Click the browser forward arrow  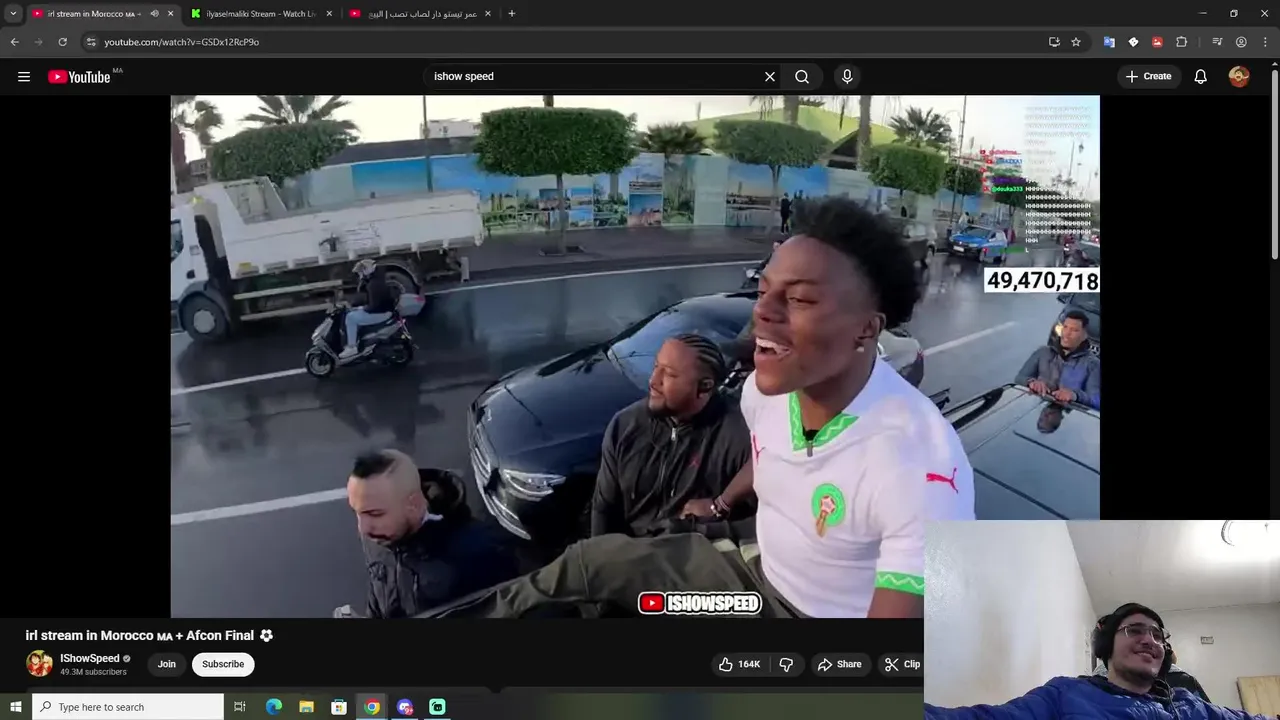click(38, 42)
